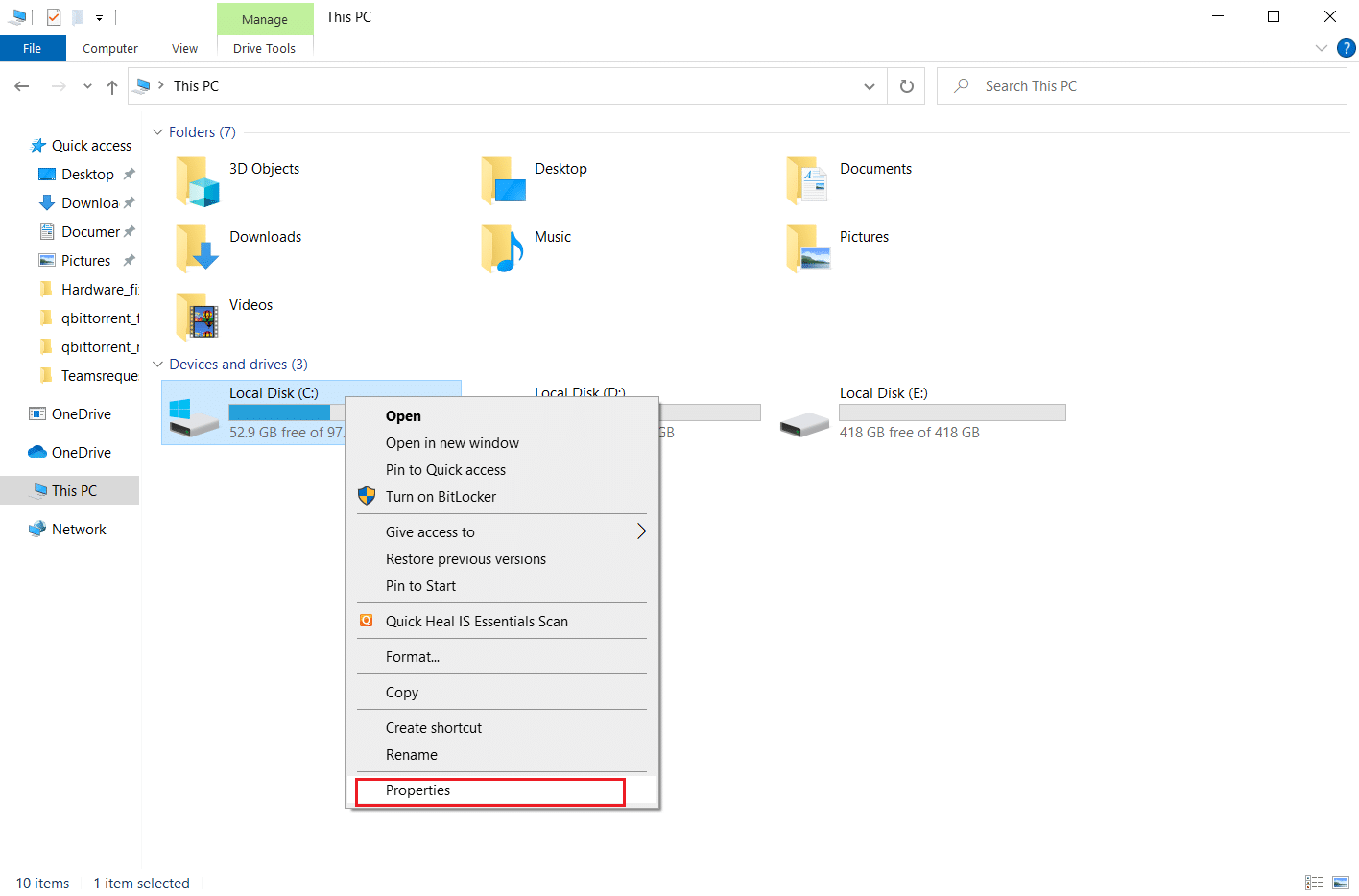
Task: Click the search magnifier icon
Action: tap(961, 85)
